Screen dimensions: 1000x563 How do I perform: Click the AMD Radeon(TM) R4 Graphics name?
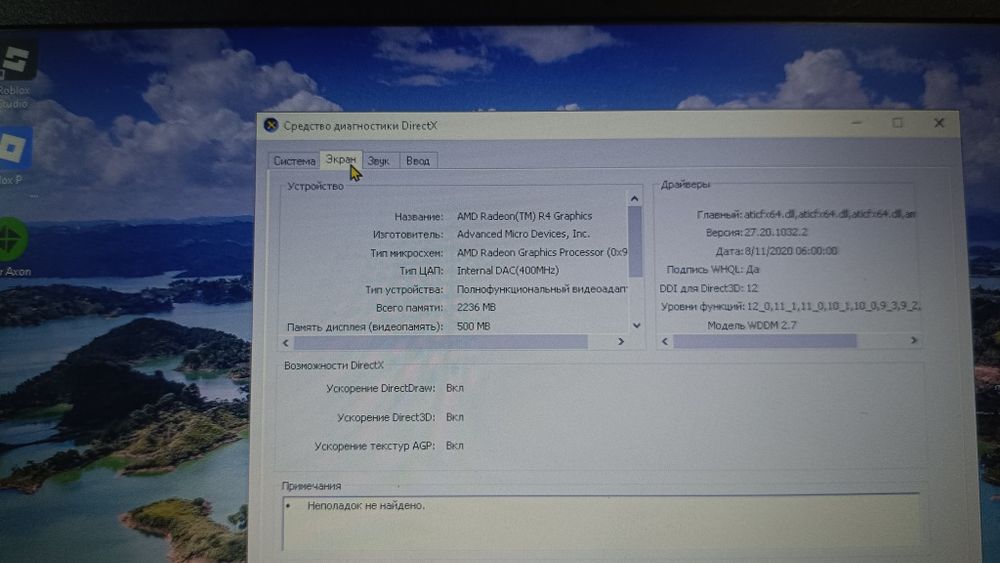[524, 216]
